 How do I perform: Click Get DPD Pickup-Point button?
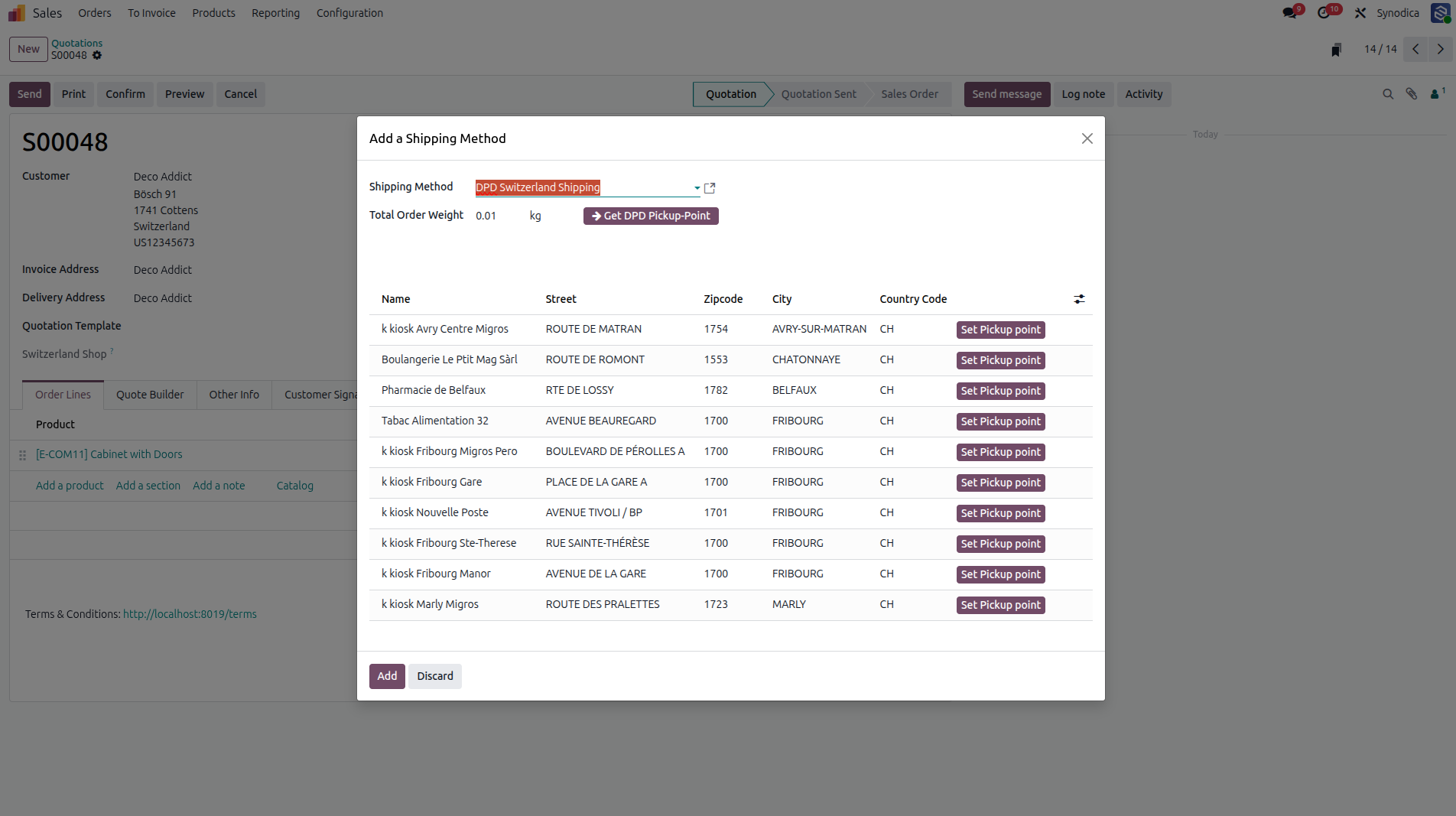pyautogui.click(x=651, y=216)
